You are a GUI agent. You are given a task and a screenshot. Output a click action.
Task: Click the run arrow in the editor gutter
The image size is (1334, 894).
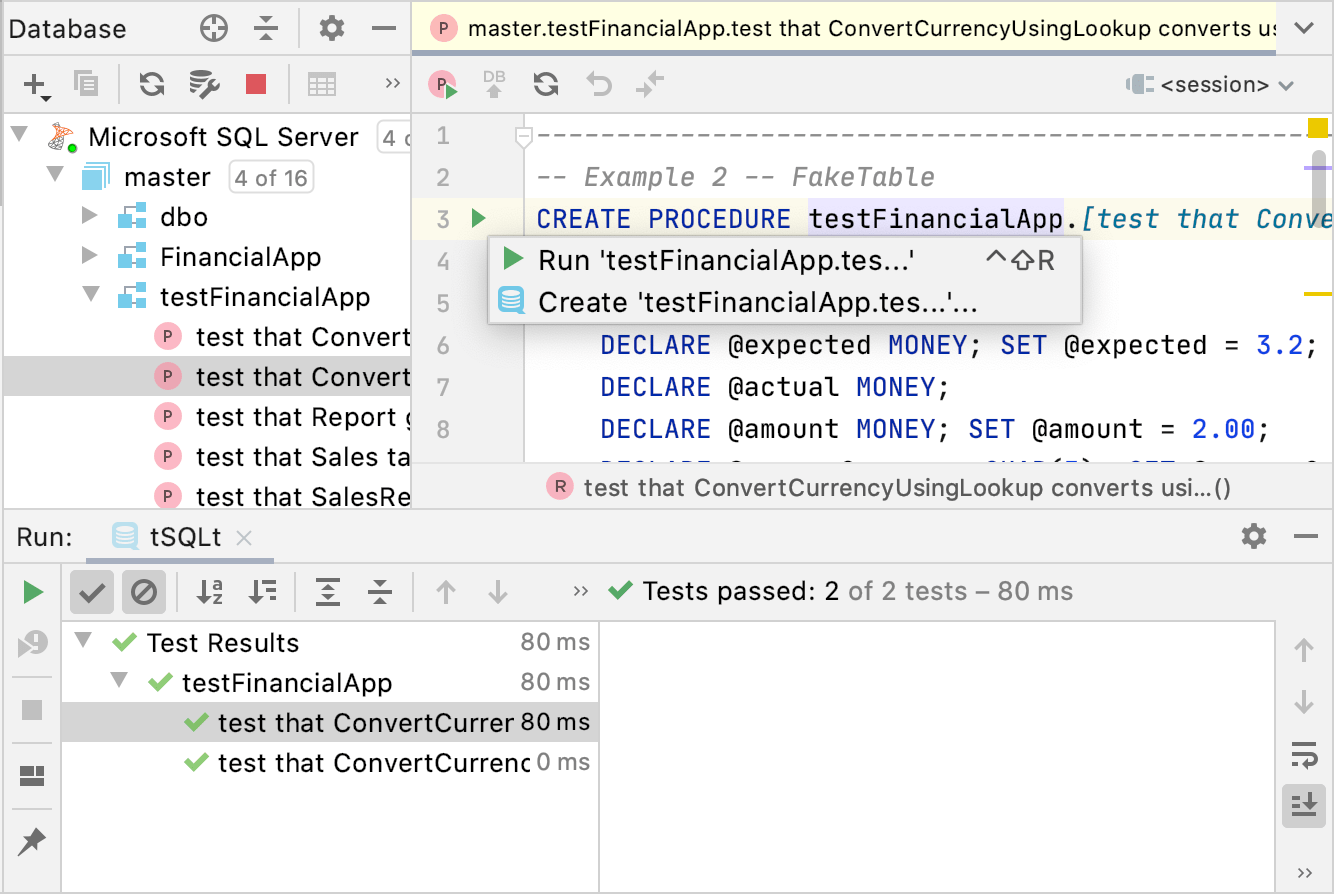pyautogui.click(x=478, y=219)
